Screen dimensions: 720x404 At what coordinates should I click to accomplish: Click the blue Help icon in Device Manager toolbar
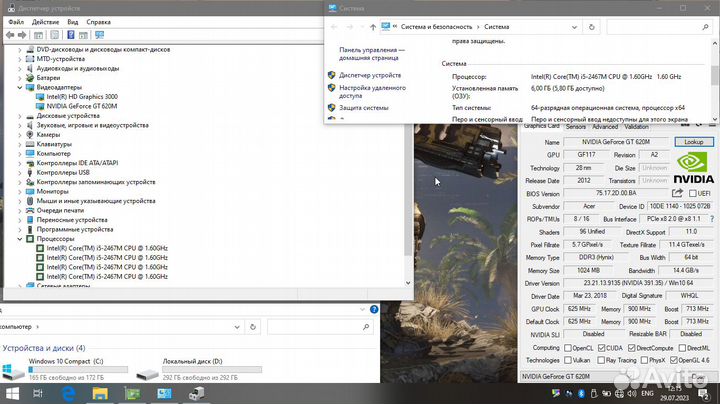pos(71,35)
